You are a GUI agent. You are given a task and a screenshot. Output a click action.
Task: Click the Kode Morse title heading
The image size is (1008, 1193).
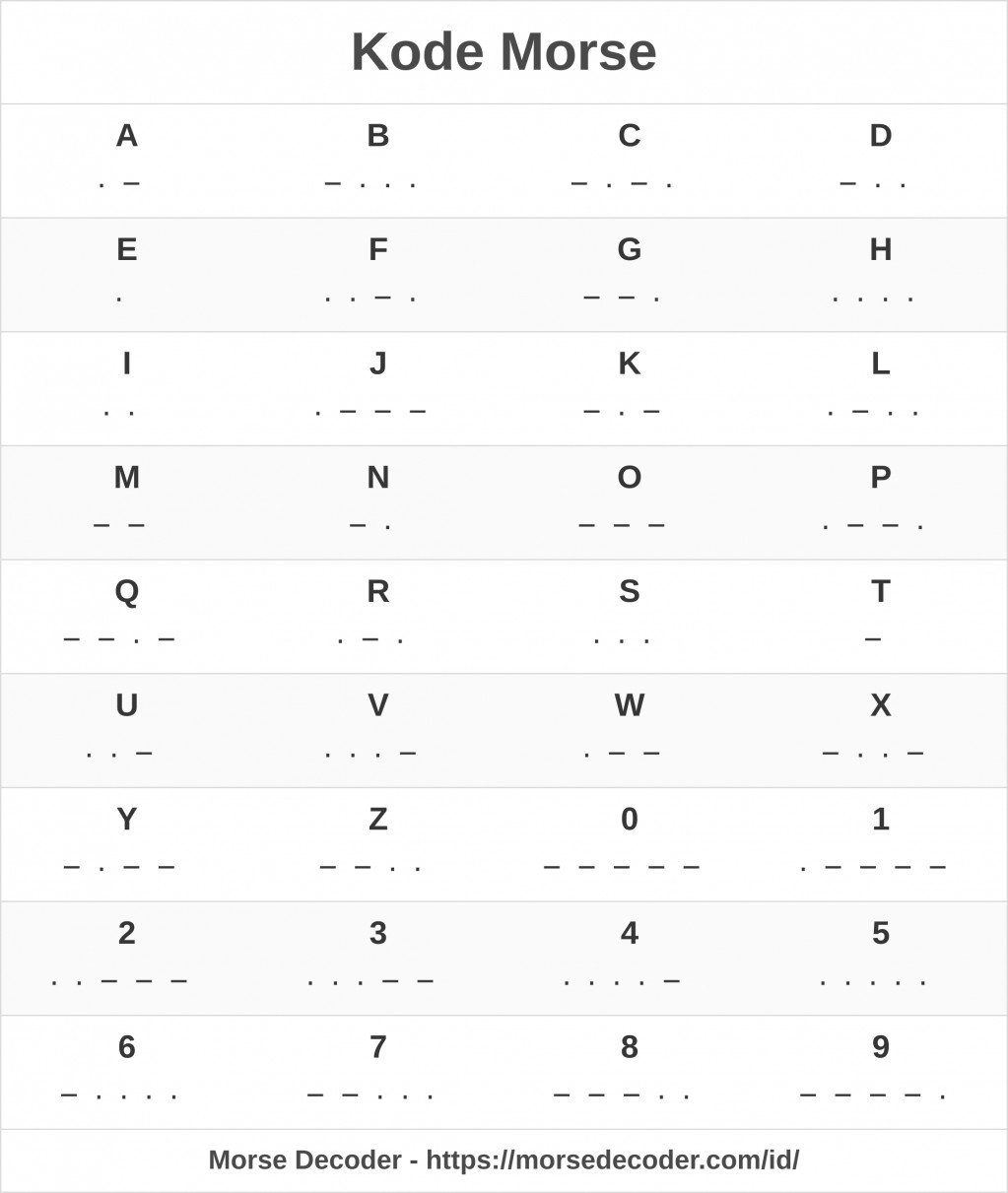point(504,52)
